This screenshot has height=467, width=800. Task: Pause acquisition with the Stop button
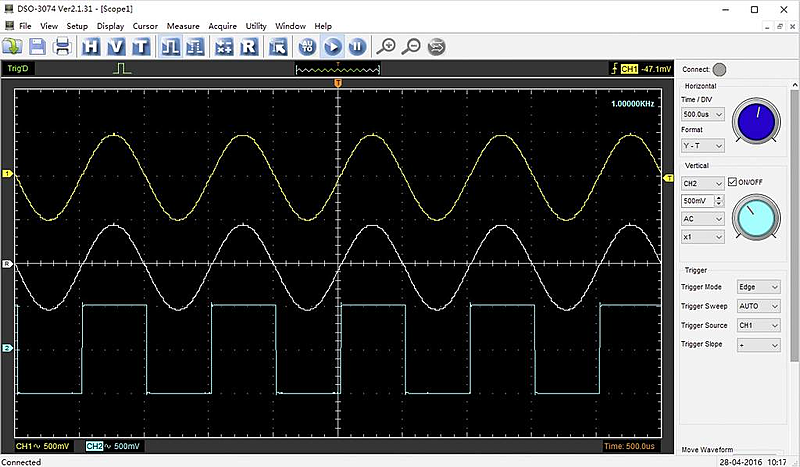pos(358,46)
